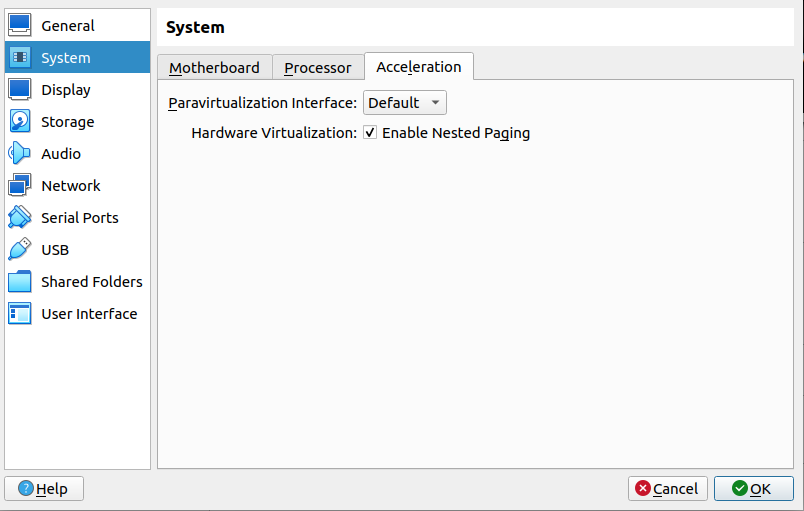The height and width of the screenshot is (511, 804).
Task: Toggle the Enable Nested Paging checkbox
Action: tap(370, 133)
